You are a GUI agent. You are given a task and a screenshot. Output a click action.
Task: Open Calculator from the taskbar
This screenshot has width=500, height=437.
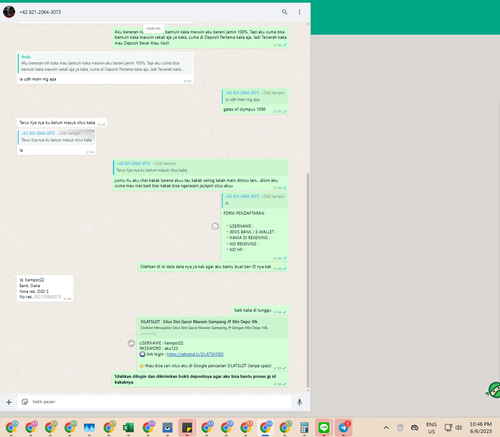click(304, 427)
